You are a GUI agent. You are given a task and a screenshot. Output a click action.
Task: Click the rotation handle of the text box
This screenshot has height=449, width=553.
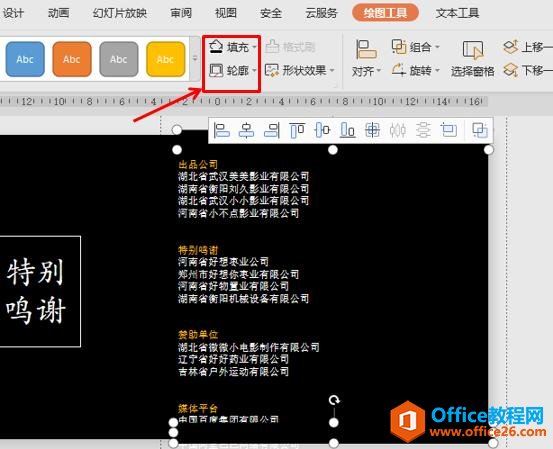pyautogui.click(x=334, y=400)
